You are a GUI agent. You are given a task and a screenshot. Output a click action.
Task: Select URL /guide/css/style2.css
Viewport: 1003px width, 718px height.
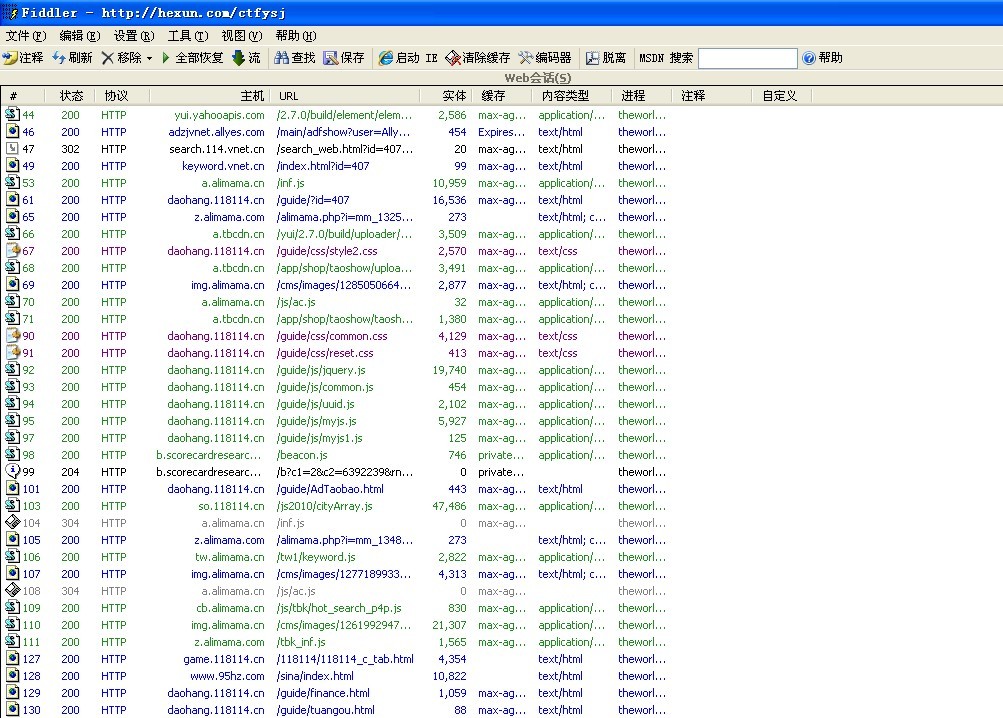pyautogui.click(x=327, y=251)
